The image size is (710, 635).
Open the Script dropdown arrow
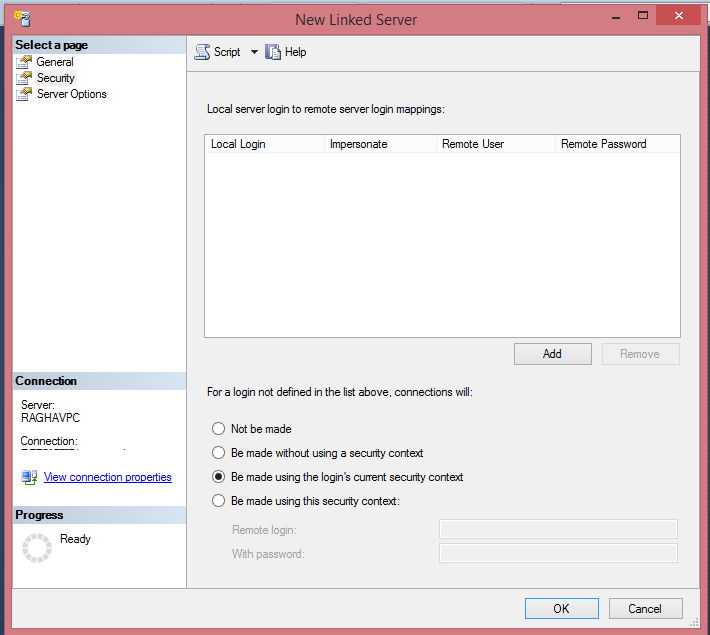pos(254,52)
